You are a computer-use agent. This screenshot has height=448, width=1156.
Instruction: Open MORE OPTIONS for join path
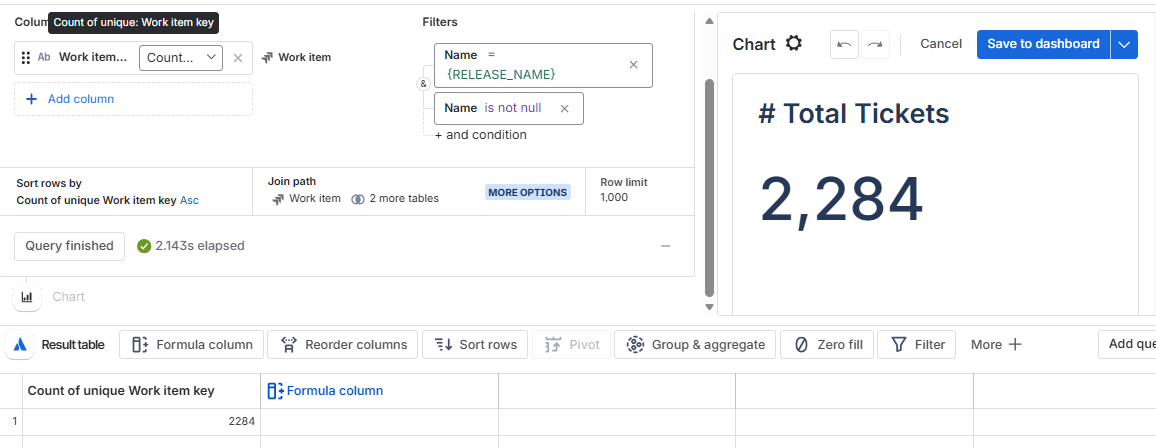click(528, 192)
